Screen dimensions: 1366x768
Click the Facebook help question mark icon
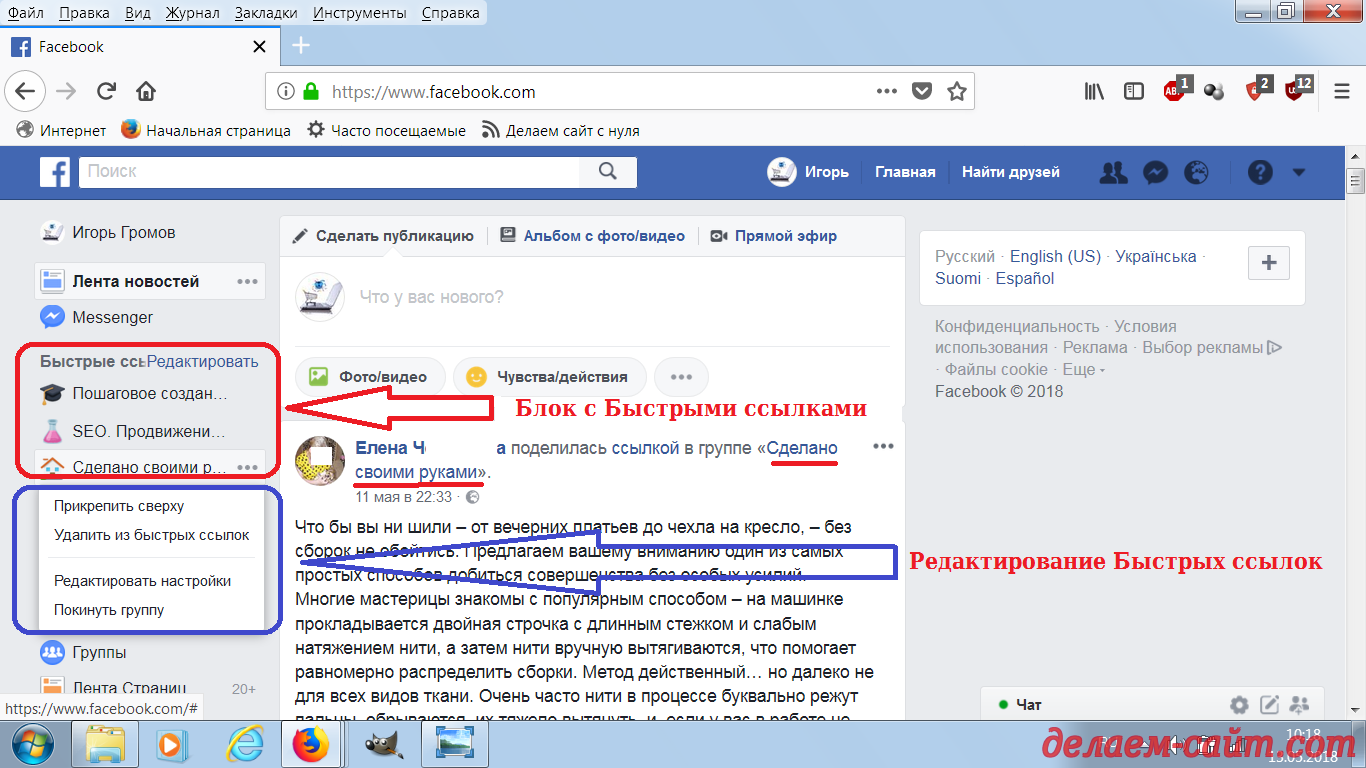point(1259,172)
